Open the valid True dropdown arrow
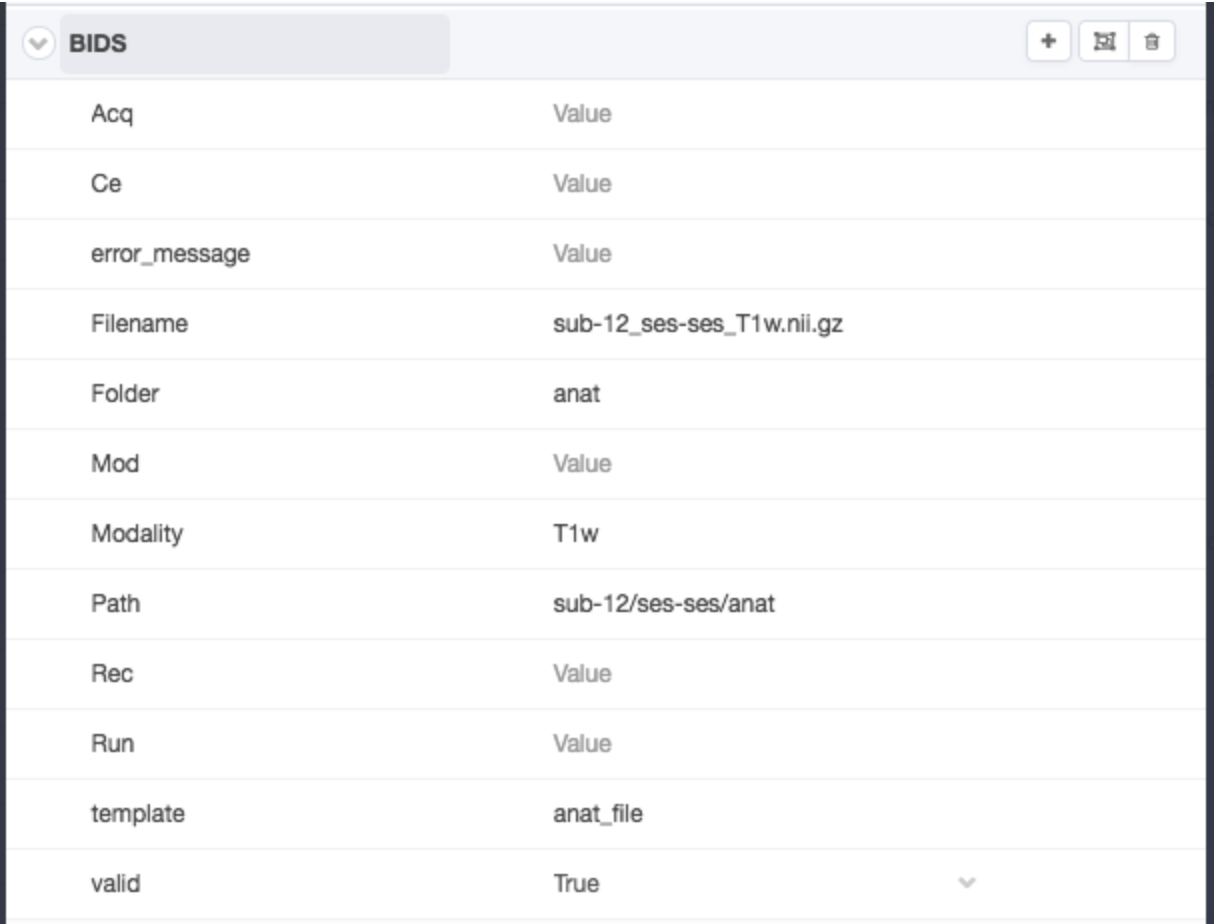 point(966,883)
